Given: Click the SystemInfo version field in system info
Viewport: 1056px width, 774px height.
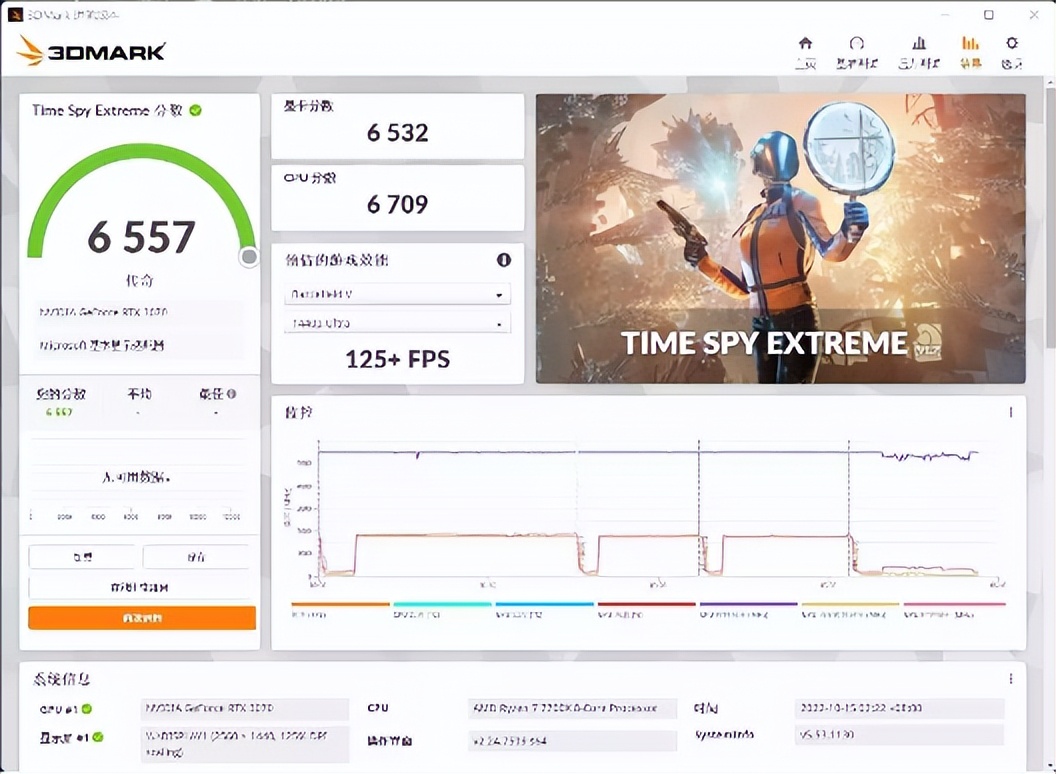Looking at the screenshot, I should [899, 733].
